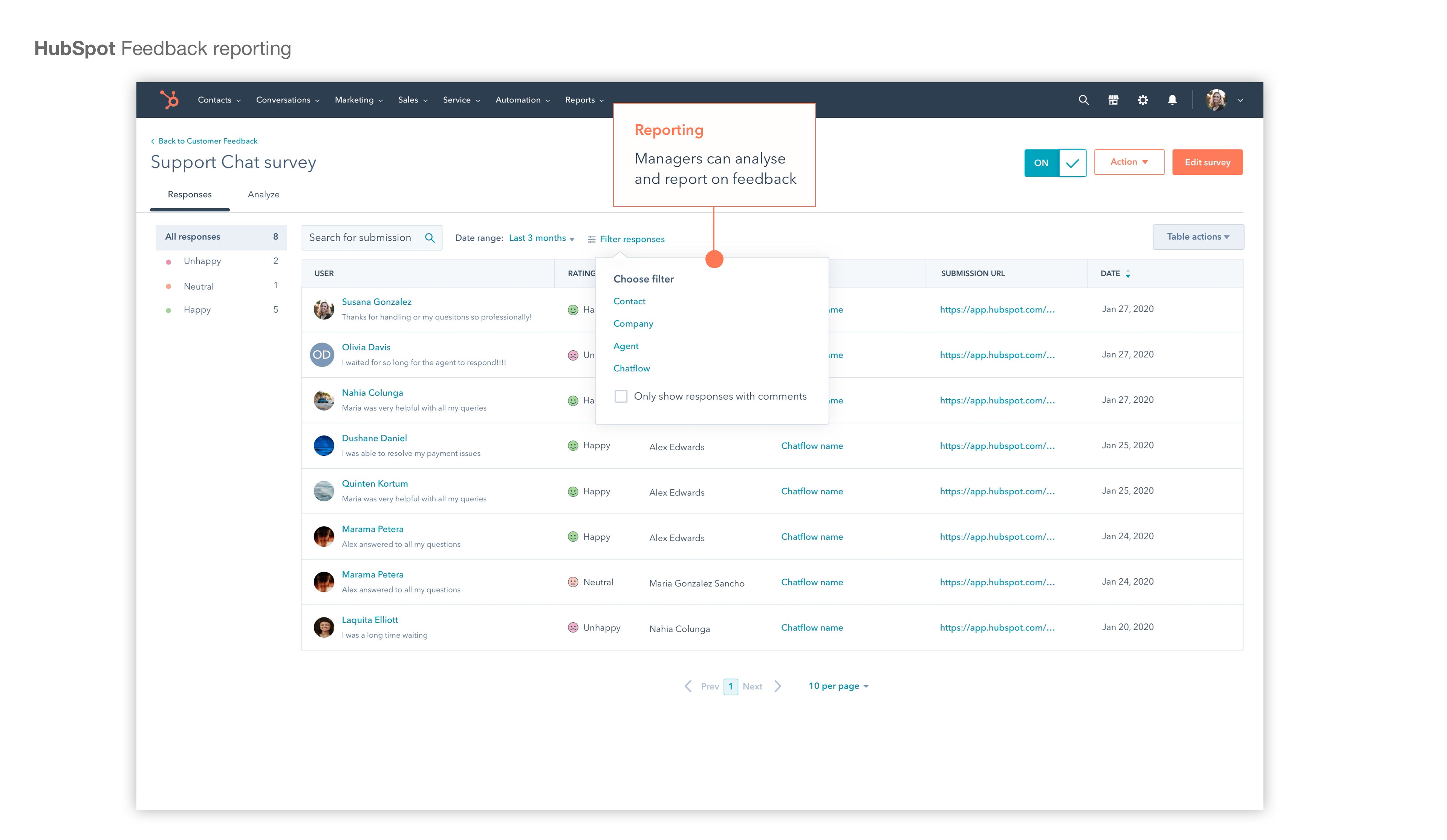Select the Responses tab
The height and width of the screenshot is (840, 1447).
pos(190,195)
